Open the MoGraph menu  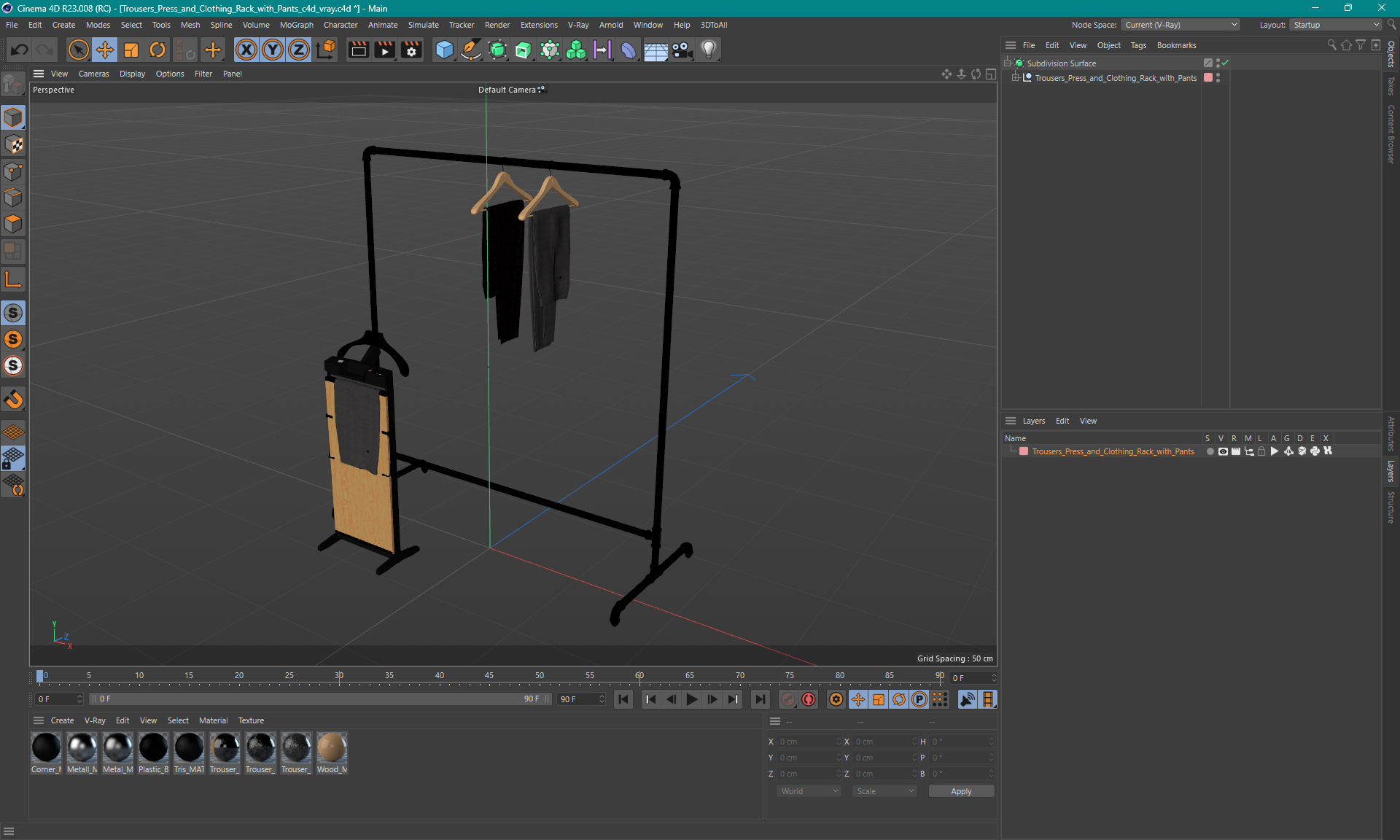coord(296,25)
